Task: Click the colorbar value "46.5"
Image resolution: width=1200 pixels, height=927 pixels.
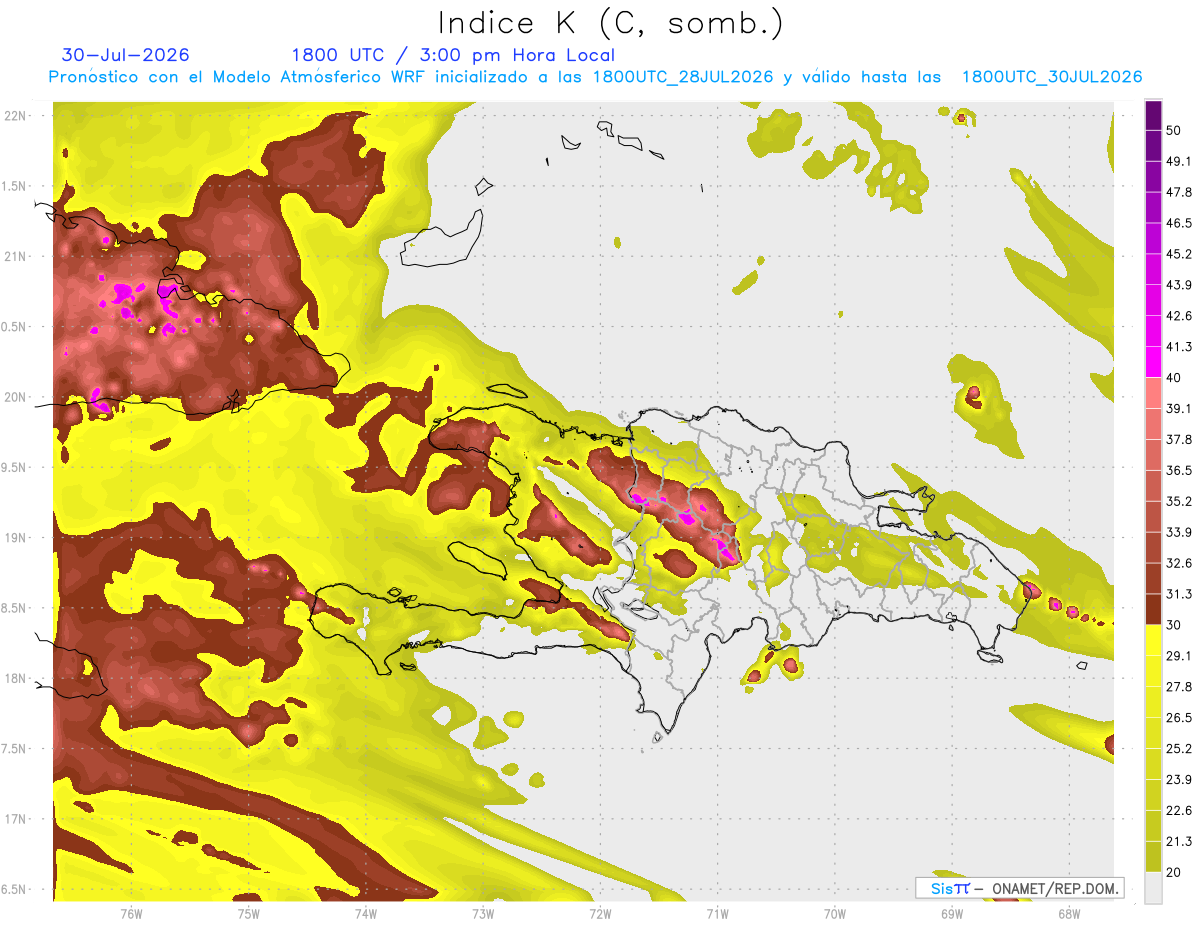Action: point(1179,223)
